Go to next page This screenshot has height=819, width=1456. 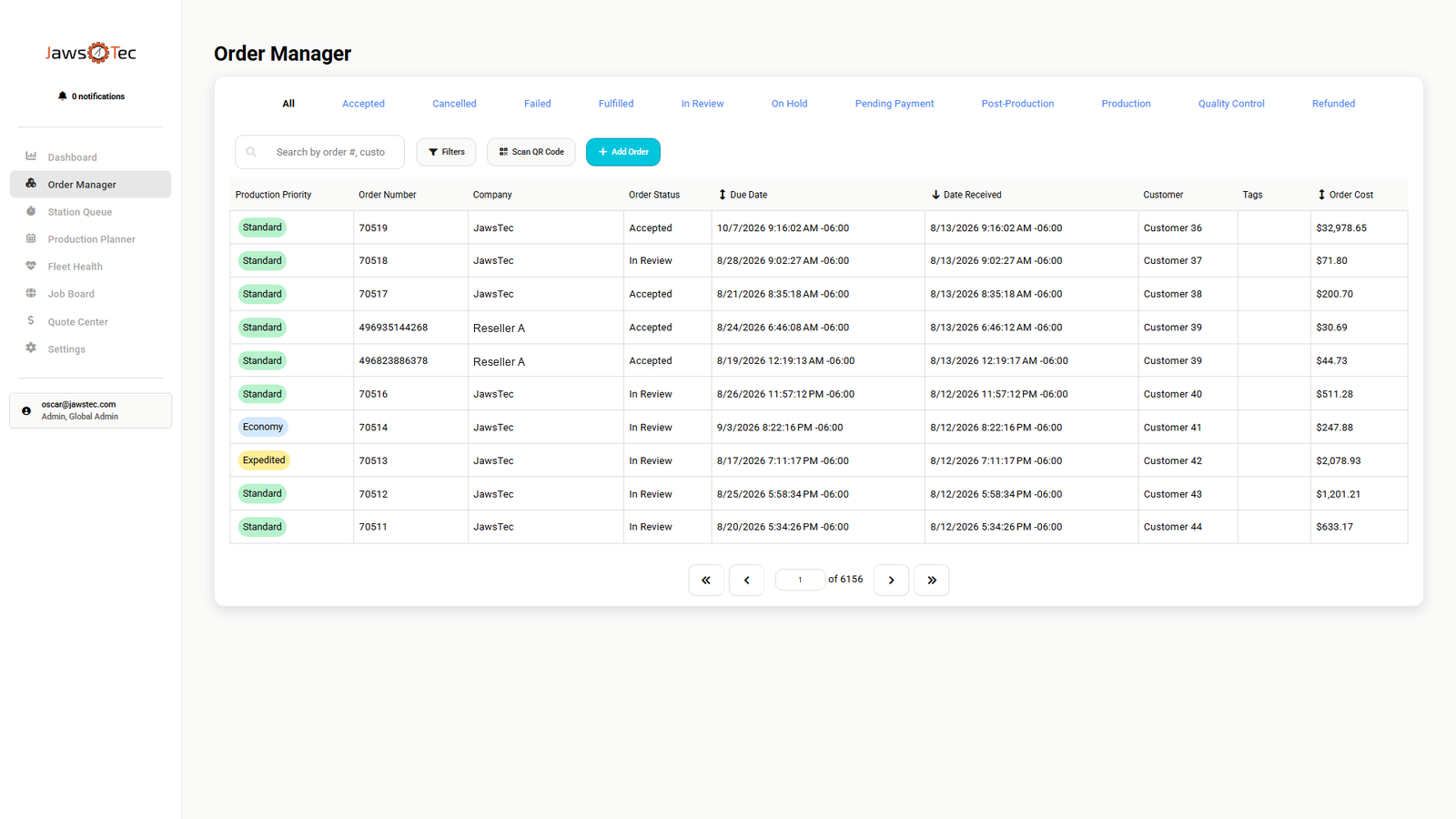(x=891, y=580)
